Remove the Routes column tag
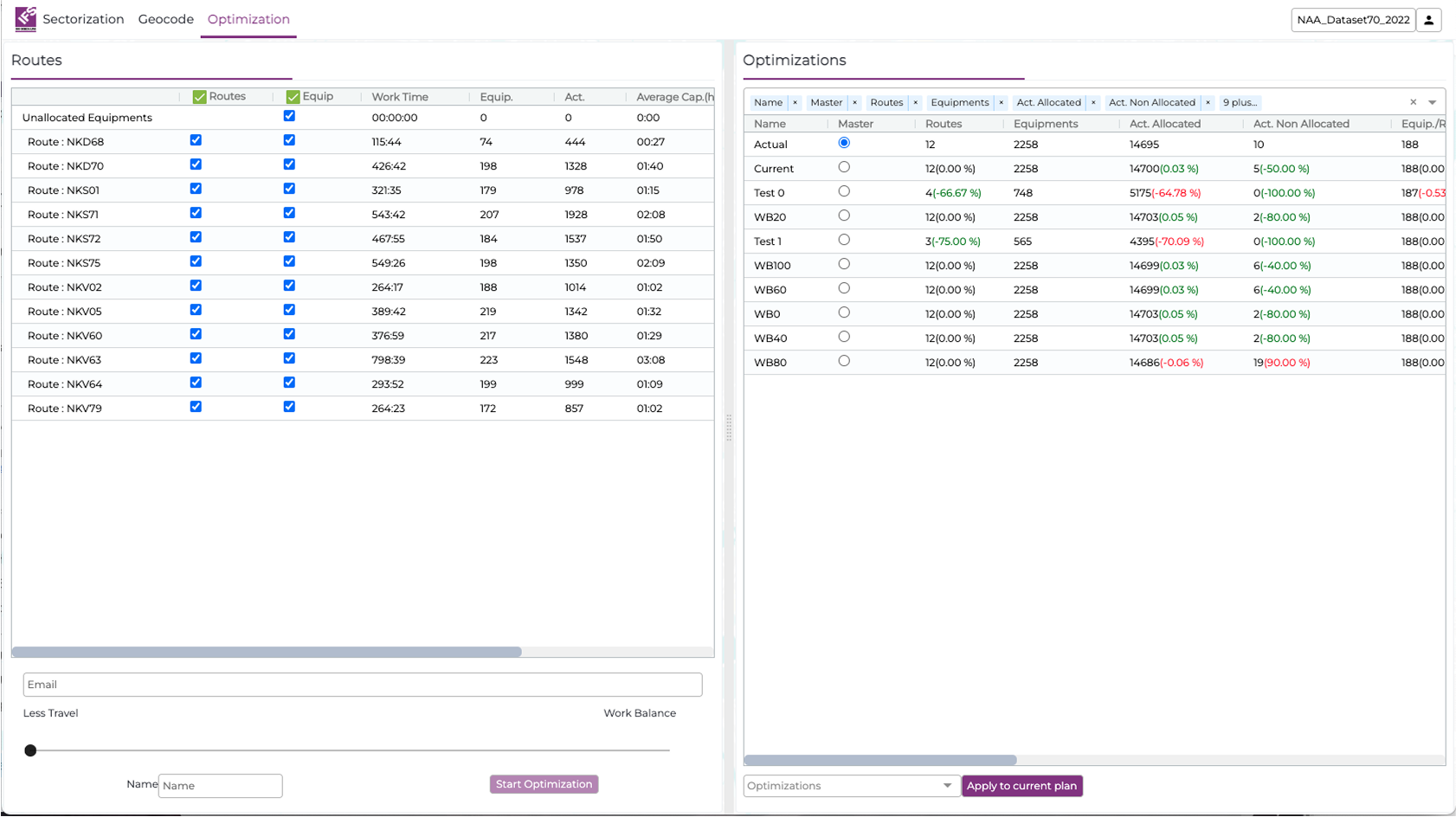 (915, 102)
